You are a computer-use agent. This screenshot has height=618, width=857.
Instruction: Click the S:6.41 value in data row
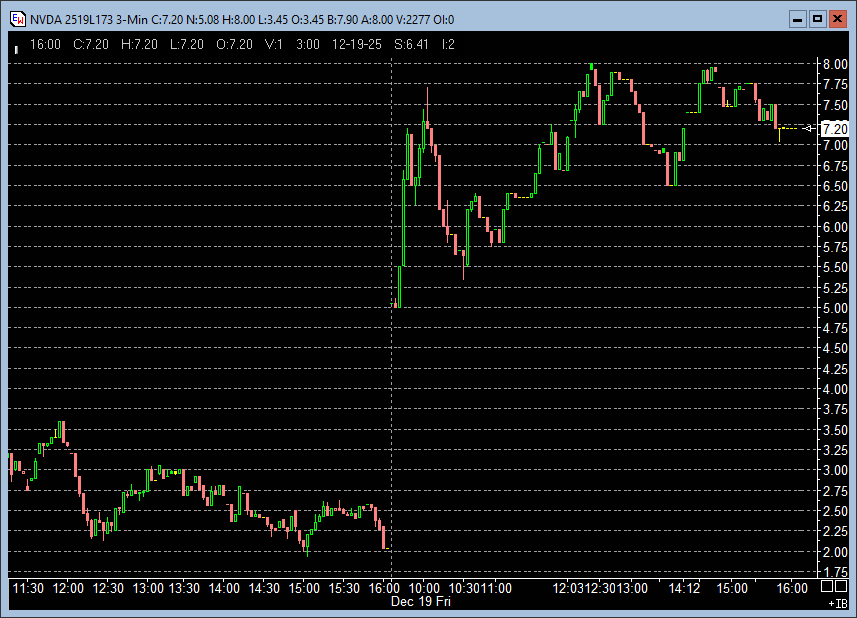pyautogui.click(x=414, y=44)
